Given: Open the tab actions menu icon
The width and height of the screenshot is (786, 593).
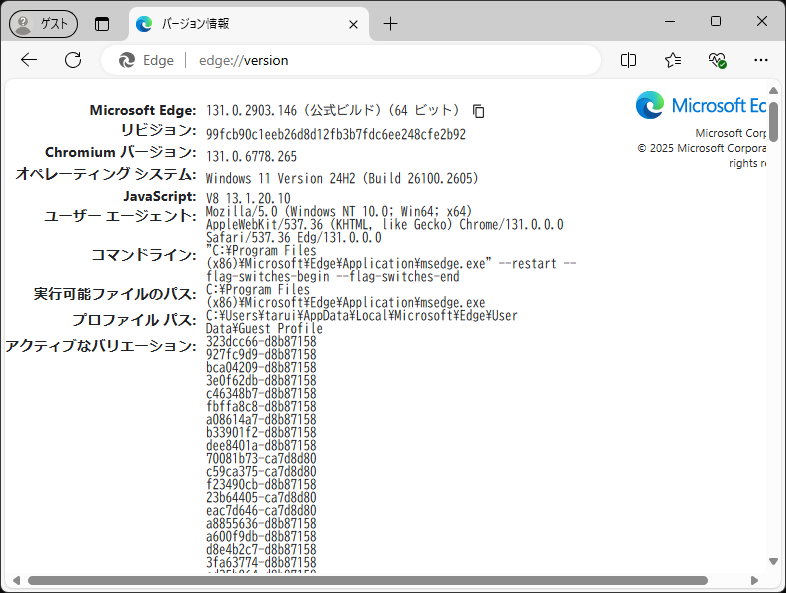Looking at the screenshot, I should tap(102, 24).
